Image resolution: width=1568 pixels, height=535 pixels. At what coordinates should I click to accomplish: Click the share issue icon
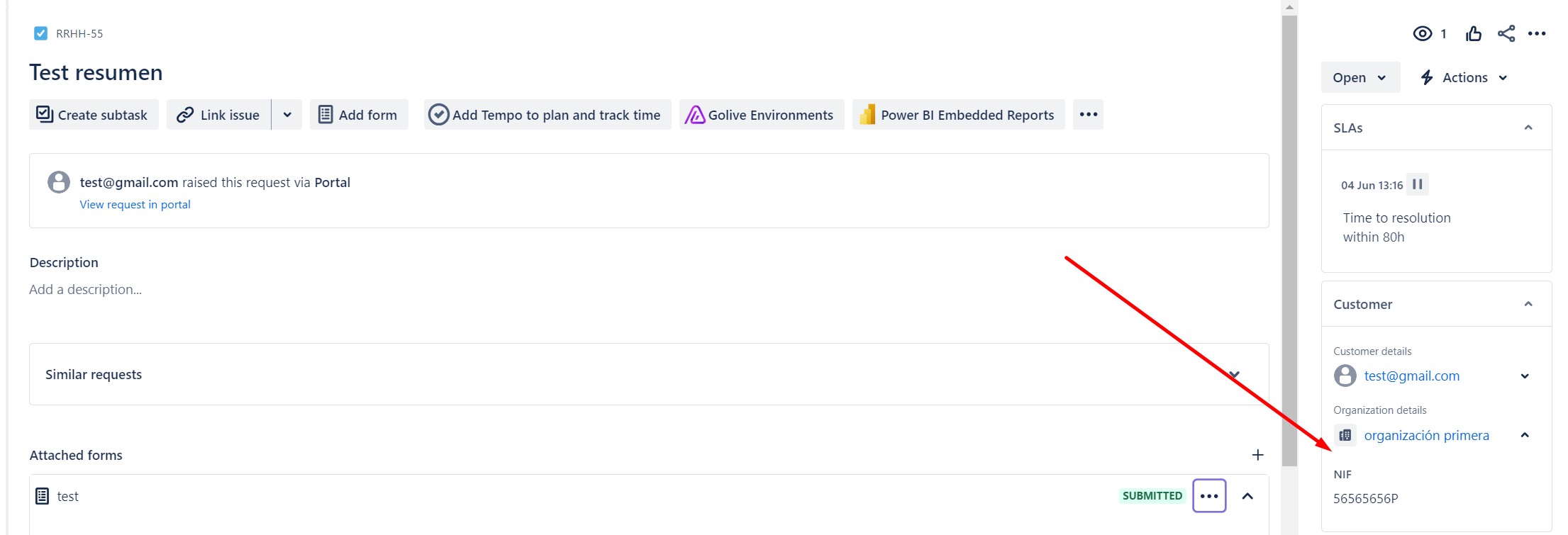1506,33
